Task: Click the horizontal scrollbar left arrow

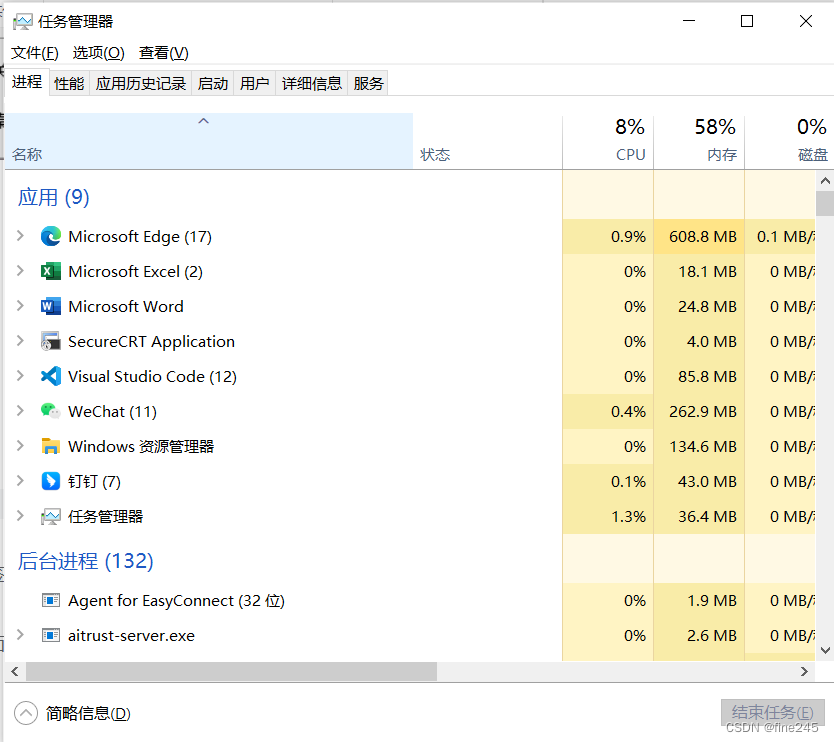Action: click(x=15, y=672)
